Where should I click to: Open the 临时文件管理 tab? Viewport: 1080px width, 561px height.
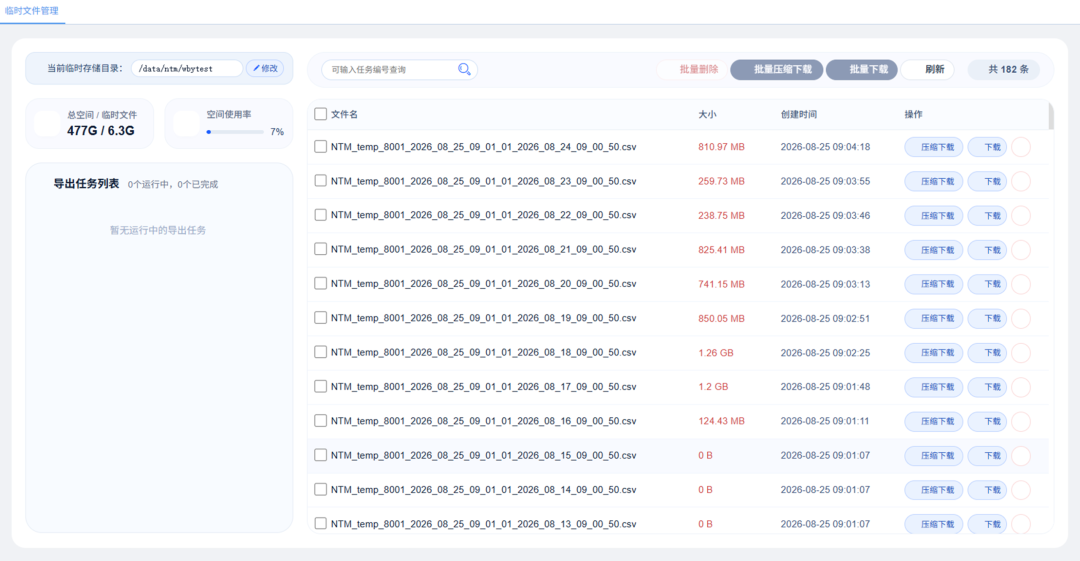32,11
